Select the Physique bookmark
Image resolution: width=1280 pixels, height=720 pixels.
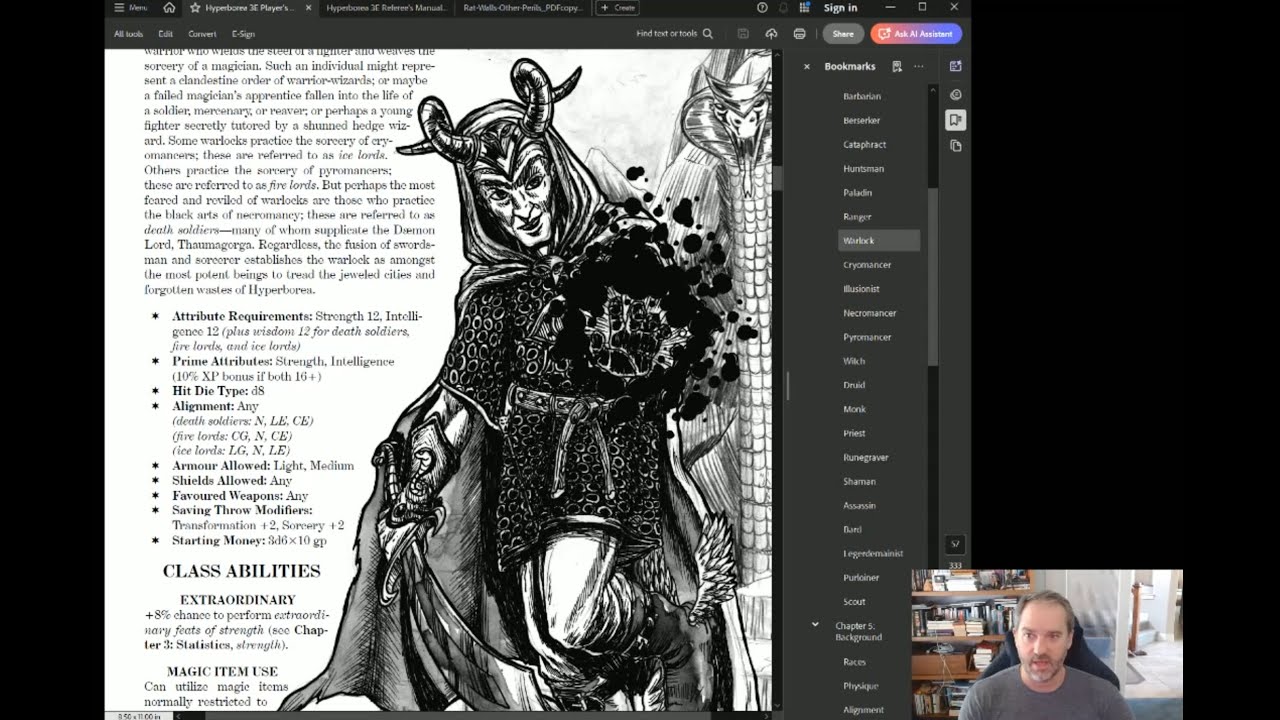pyautogui.click(x=860, y=686)
